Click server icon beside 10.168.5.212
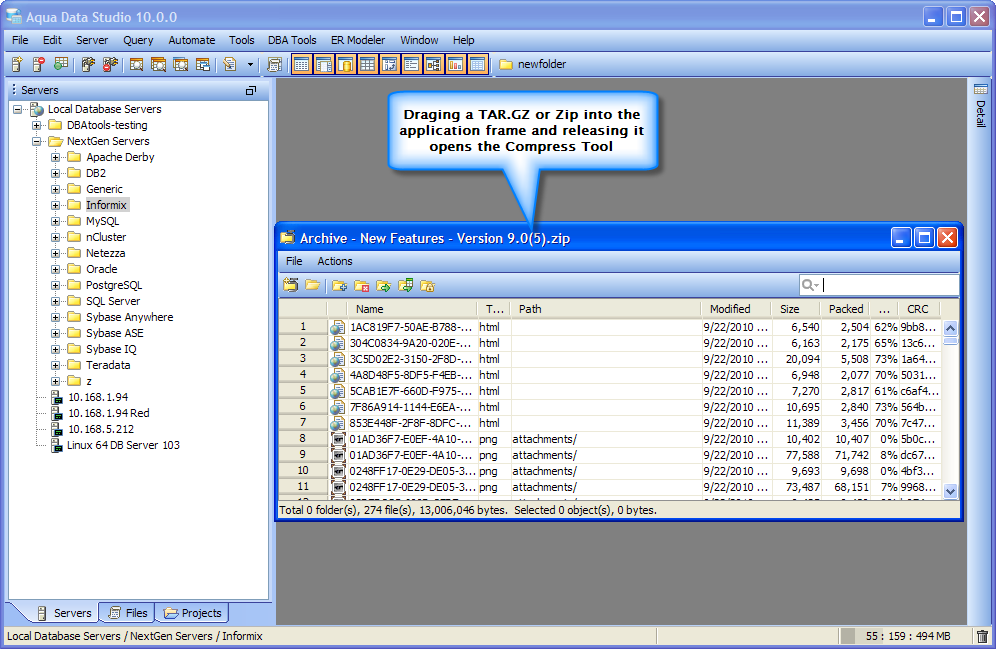 tap(57, 429)
